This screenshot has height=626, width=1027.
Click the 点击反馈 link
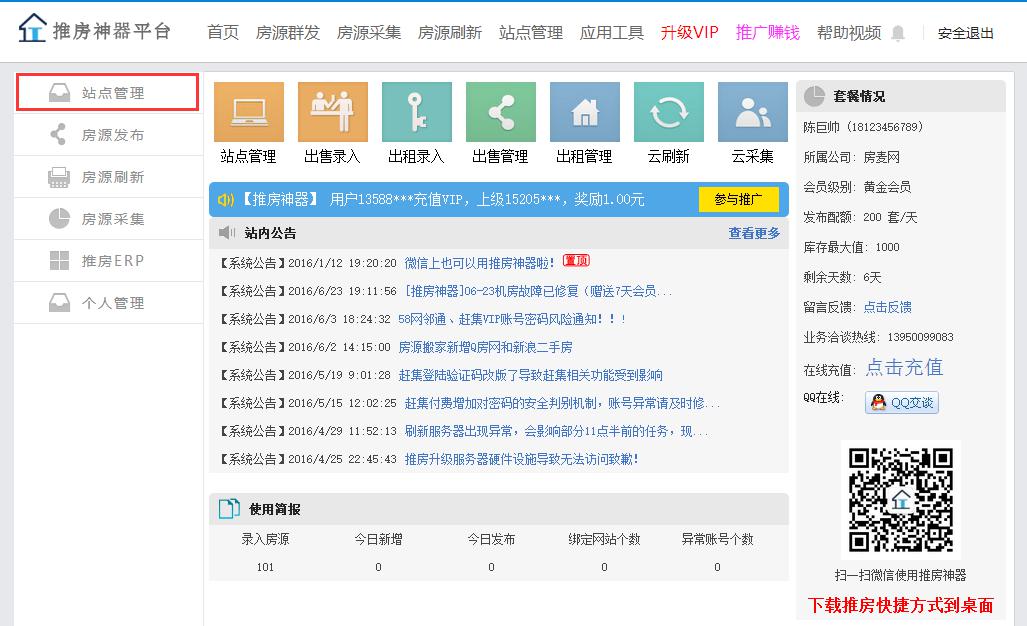point(887,307)
